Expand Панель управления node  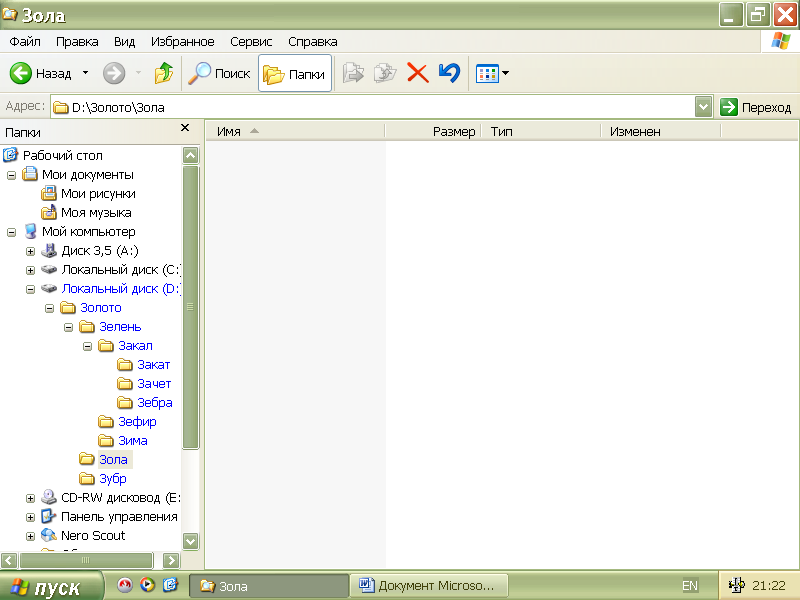[x=30, y=517]
